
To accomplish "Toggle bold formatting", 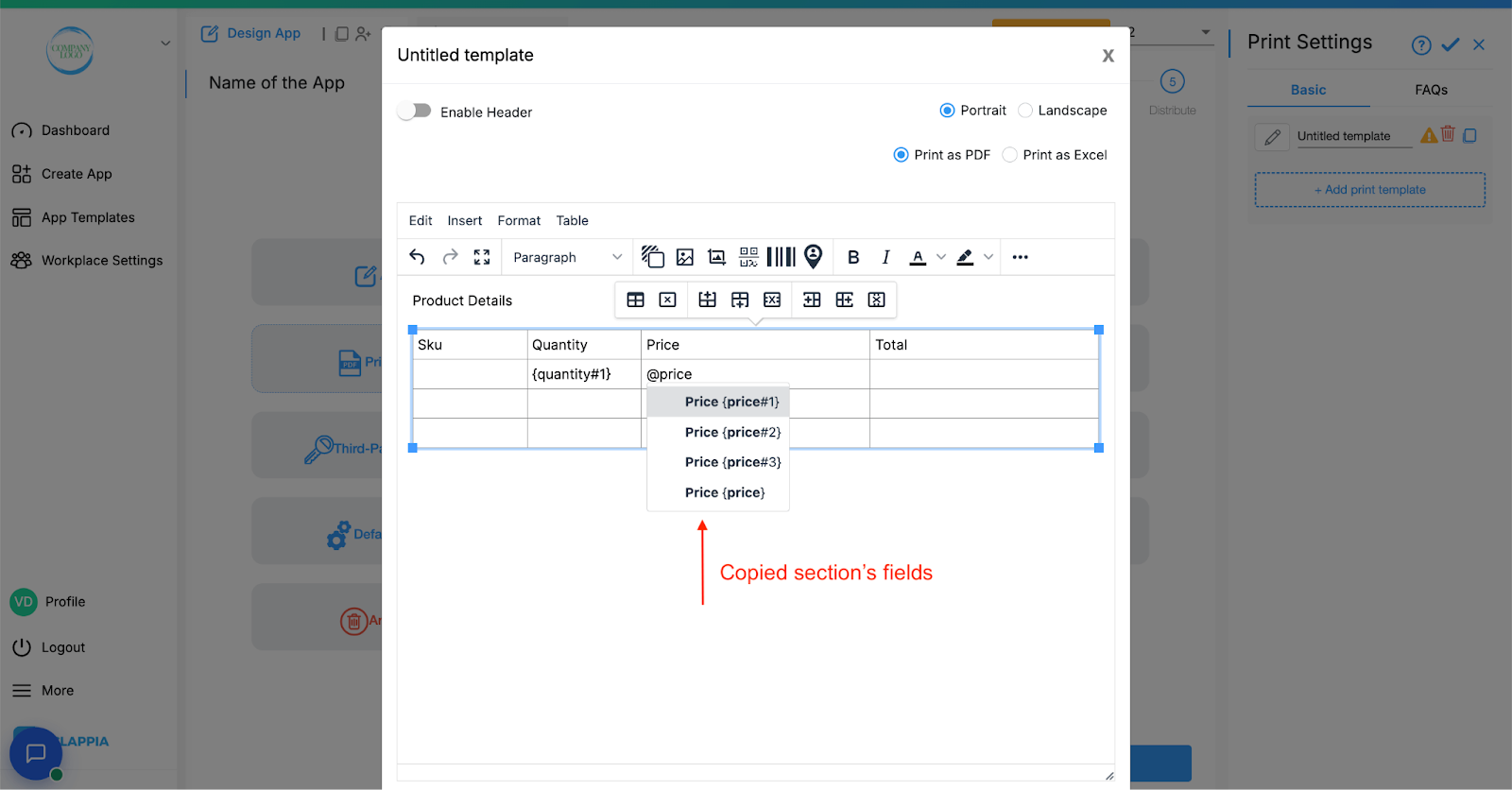I will 853,257.
